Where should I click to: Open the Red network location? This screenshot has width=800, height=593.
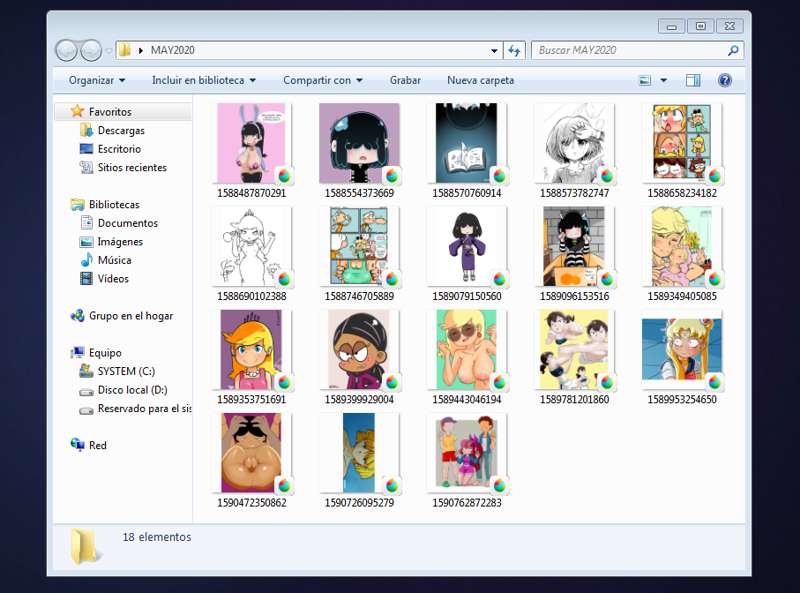(x=97, y=445)
